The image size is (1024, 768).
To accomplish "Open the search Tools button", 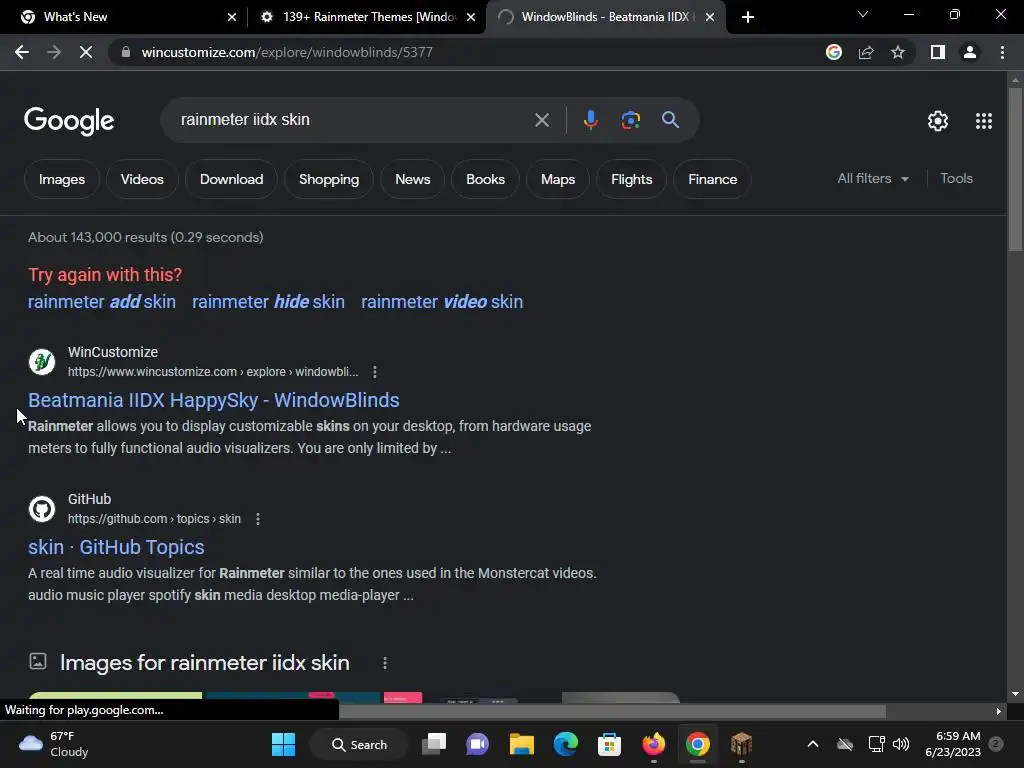I will (956, 178).
